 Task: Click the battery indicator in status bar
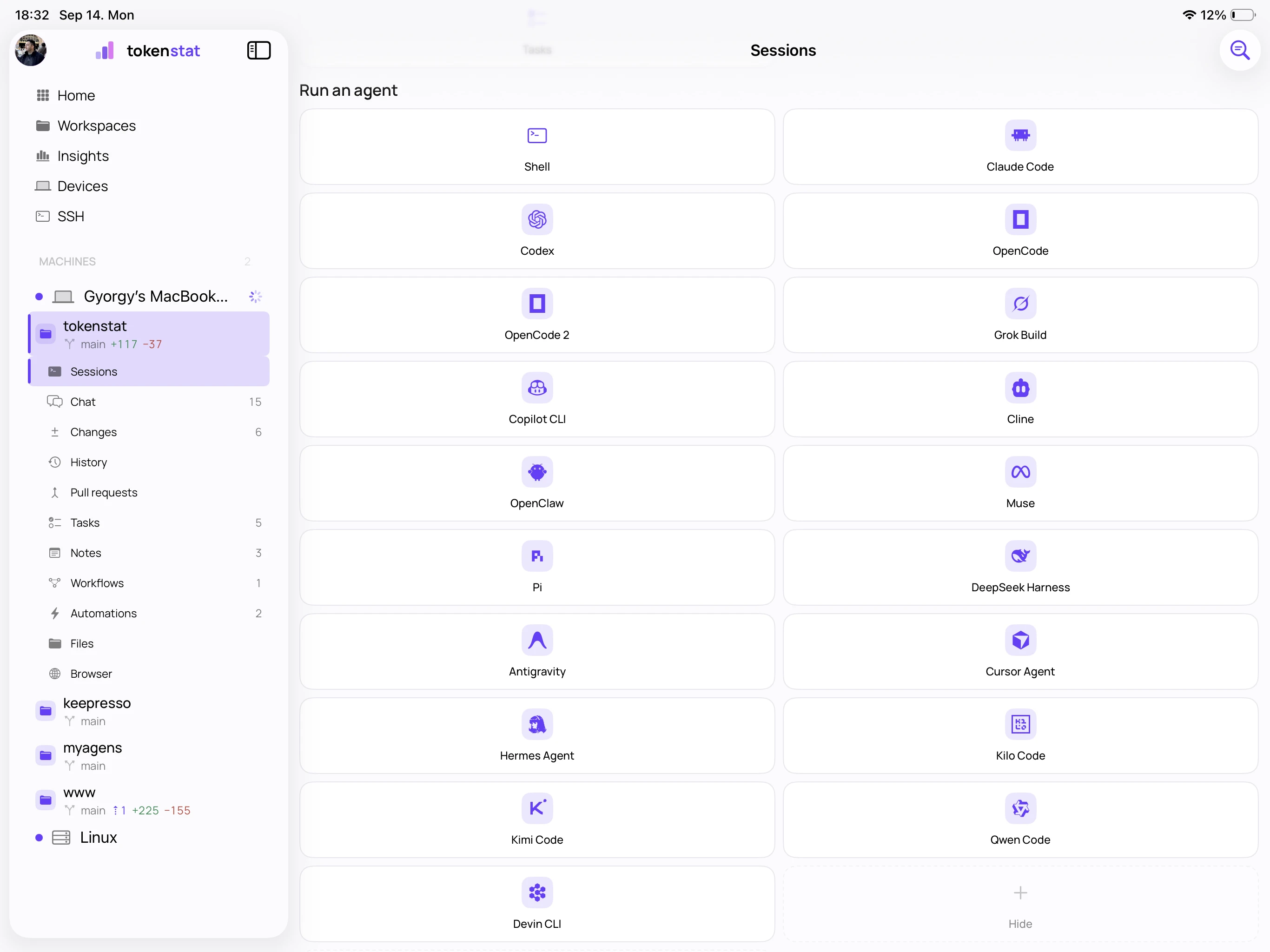tap(1243, 15)
